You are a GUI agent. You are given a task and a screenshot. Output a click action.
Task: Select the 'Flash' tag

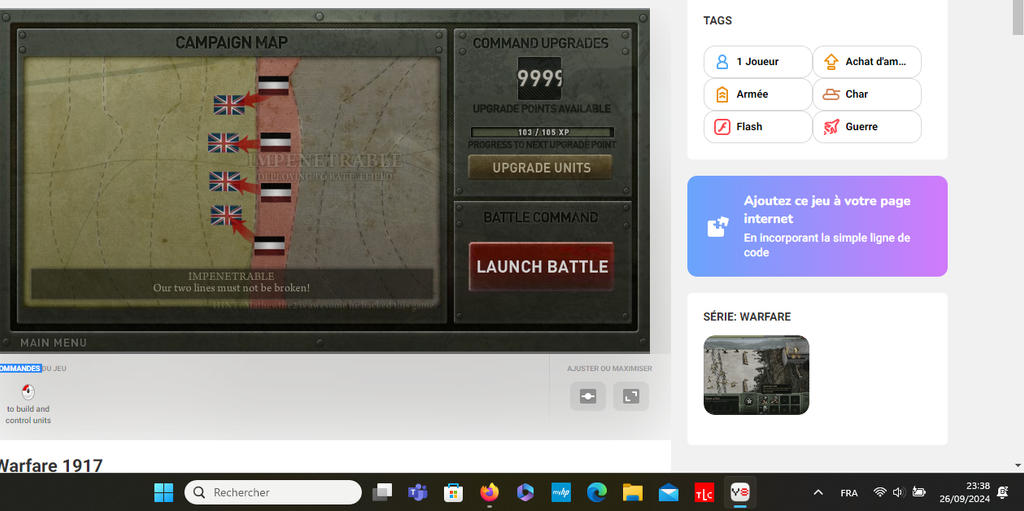tap(757, 127)
